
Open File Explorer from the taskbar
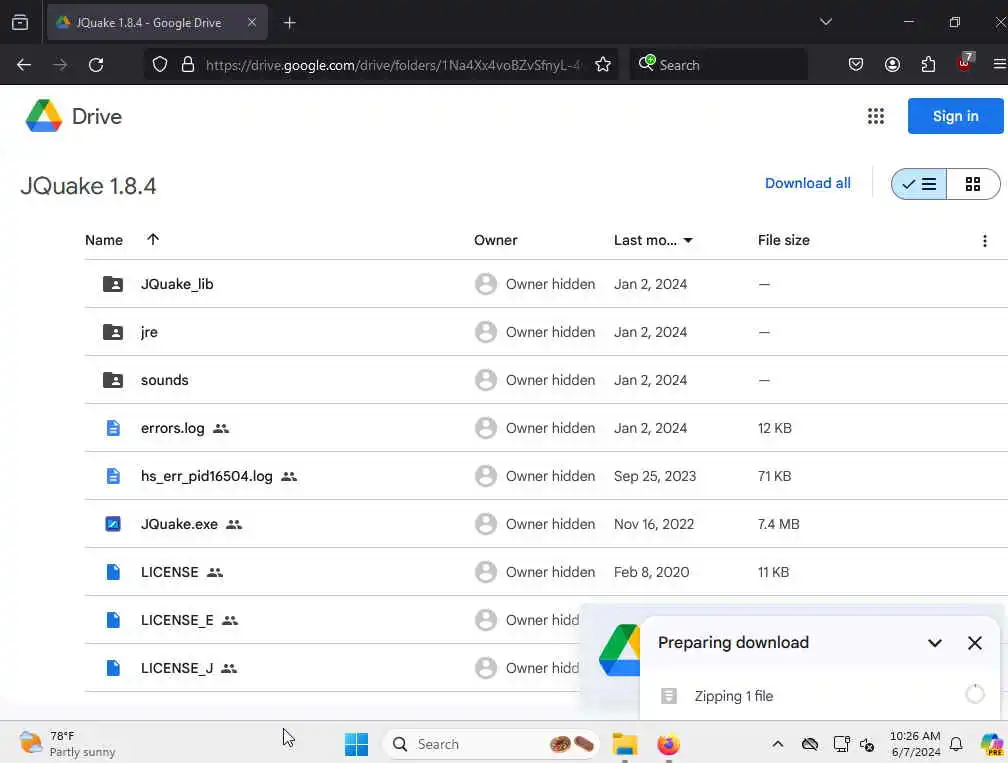[624, 744]
